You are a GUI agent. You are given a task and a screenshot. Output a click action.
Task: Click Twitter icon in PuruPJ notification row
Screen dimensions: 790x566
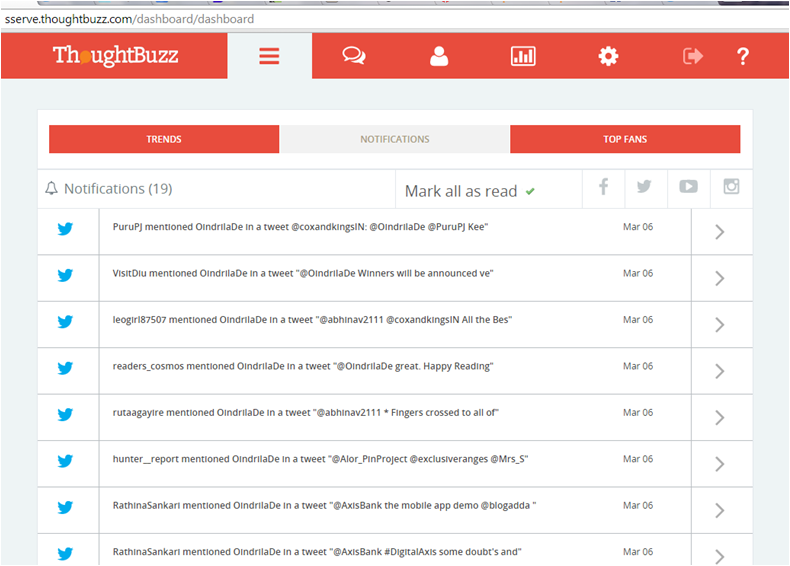65,229
